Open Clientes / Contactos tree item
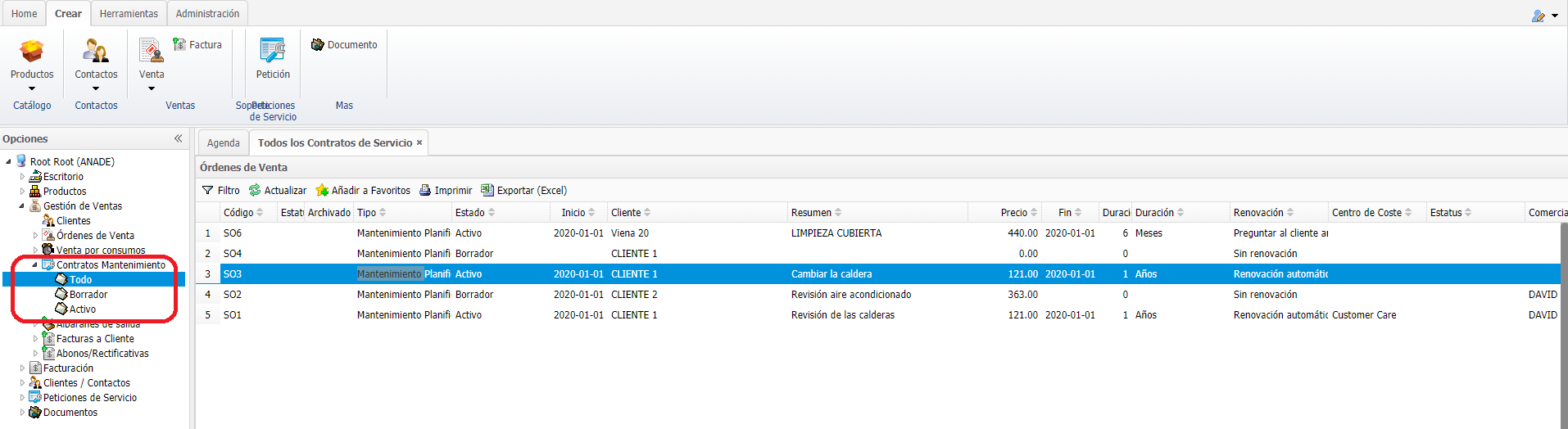 [x=86, y=383]
